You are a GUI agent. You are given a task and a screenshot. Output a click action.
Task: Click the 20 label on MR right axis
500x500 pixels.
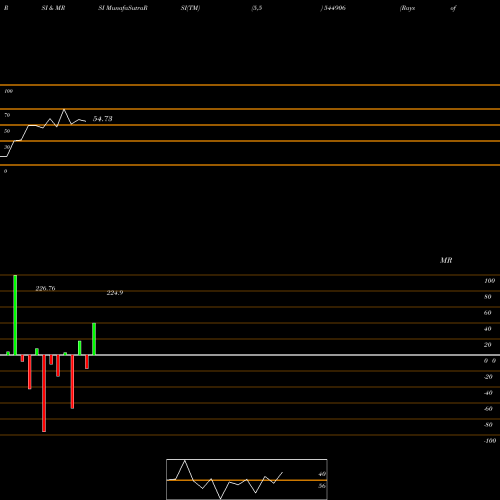click(488, 345)
